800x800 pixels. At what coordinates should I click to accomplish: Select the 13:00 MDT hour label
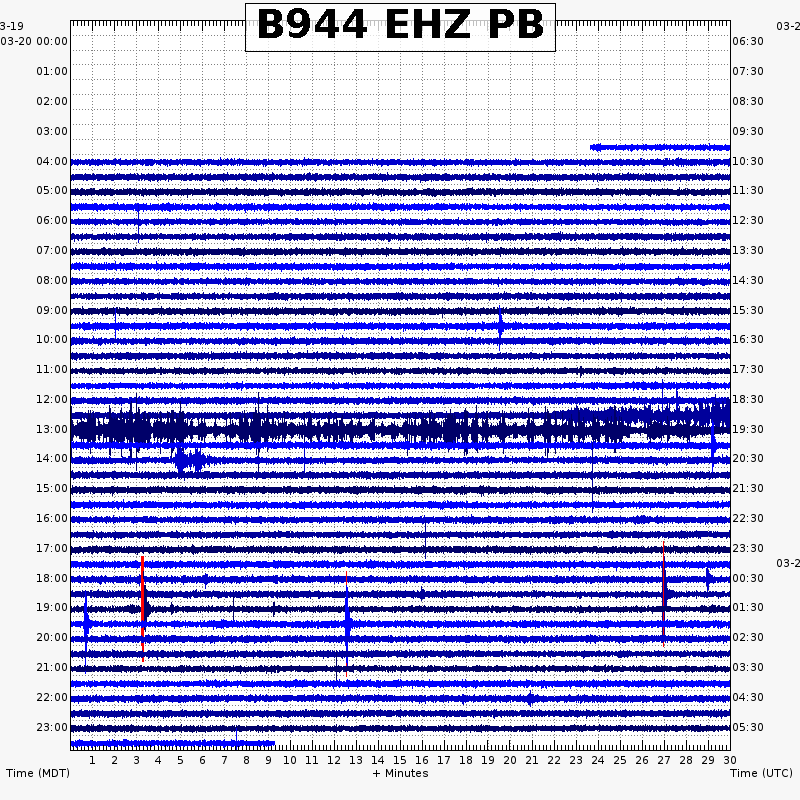52,429
